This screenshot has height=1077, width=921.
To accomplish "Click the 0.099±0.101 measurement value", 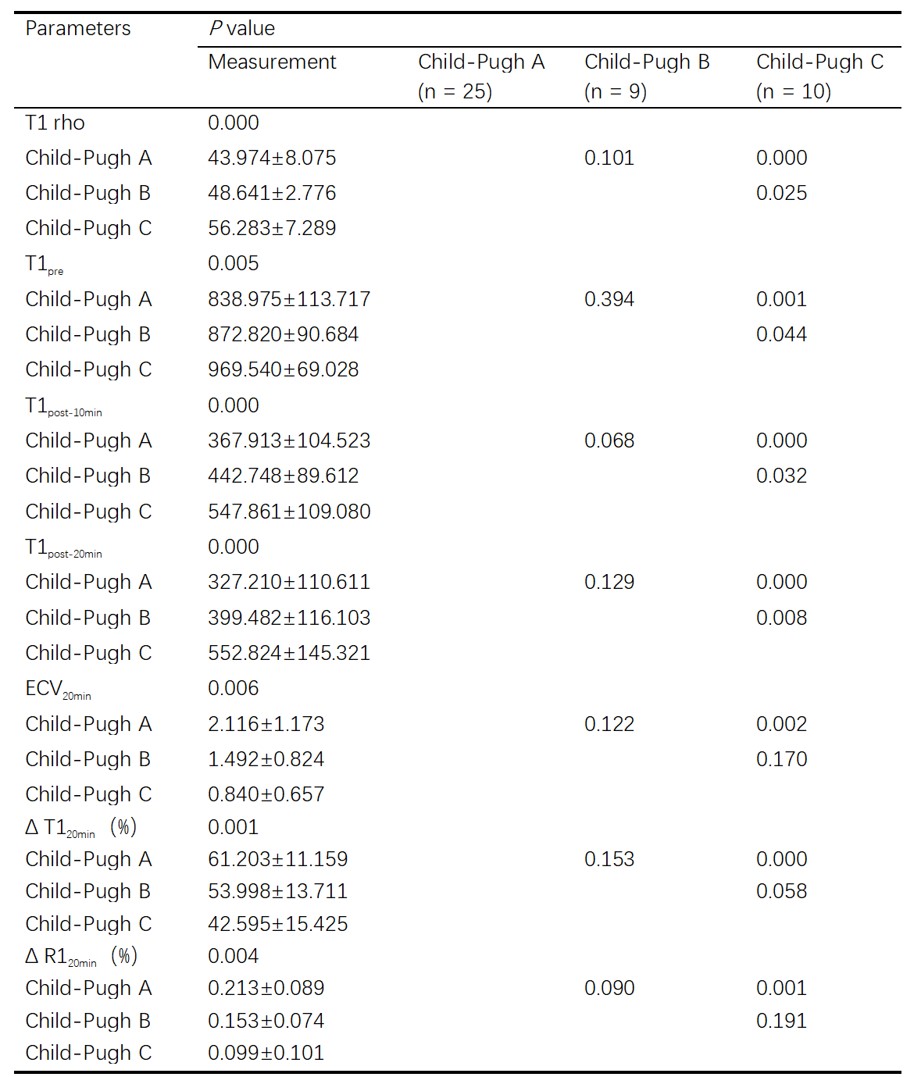I will coord(266,1052).
